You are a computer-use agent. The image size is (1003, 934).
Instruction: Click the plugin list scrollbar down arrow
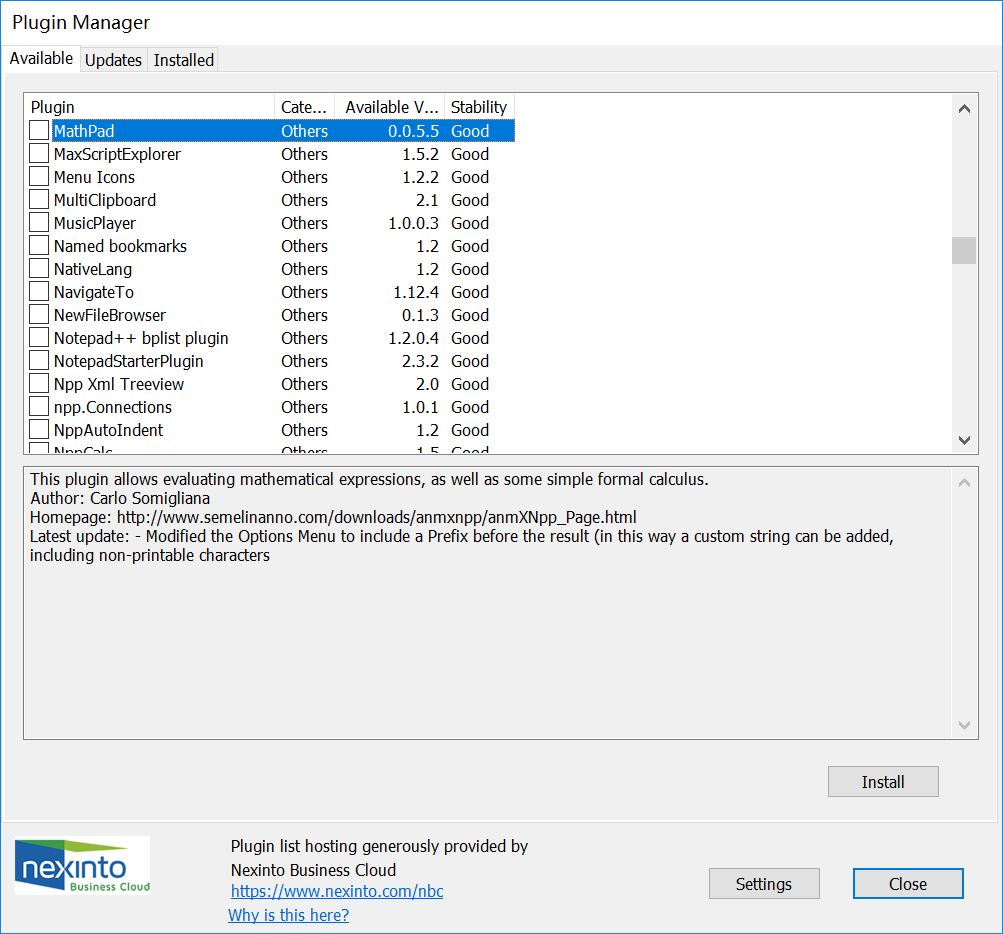point(963,439)
